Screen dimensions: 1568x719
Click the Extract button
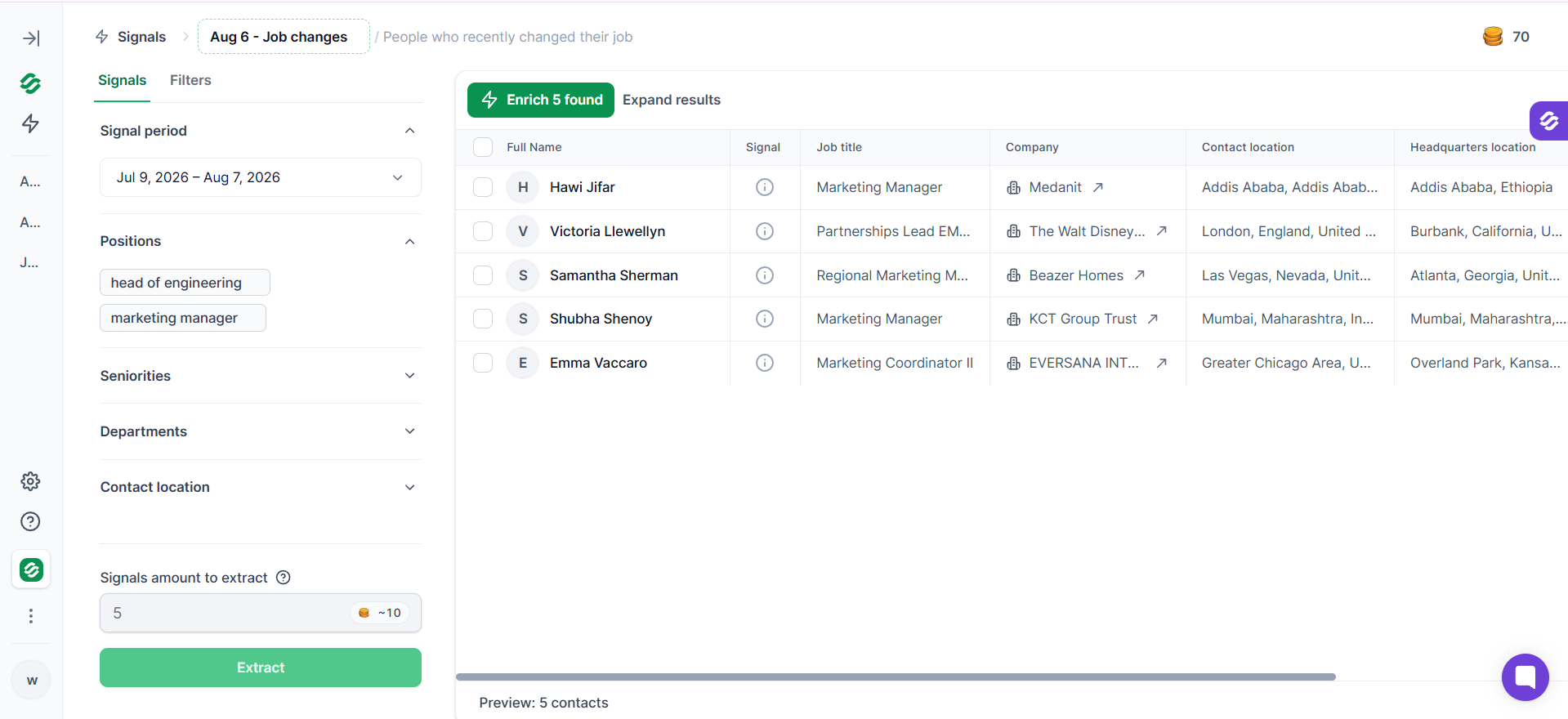[x=261, y=668]
